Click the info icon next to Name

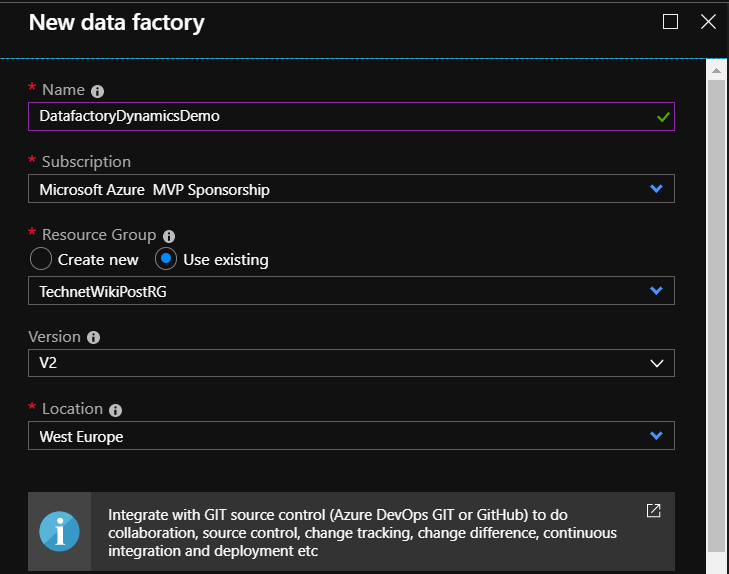tap(97, 91)
